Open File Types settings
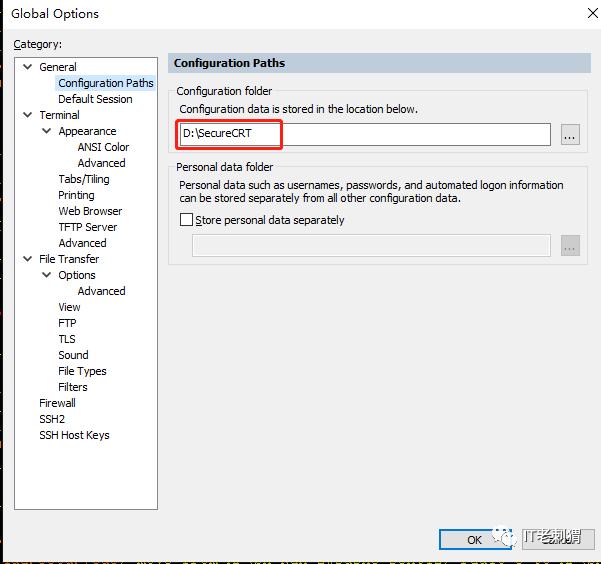The height and width of the screenshot is (564, 601). coord(82,371)
